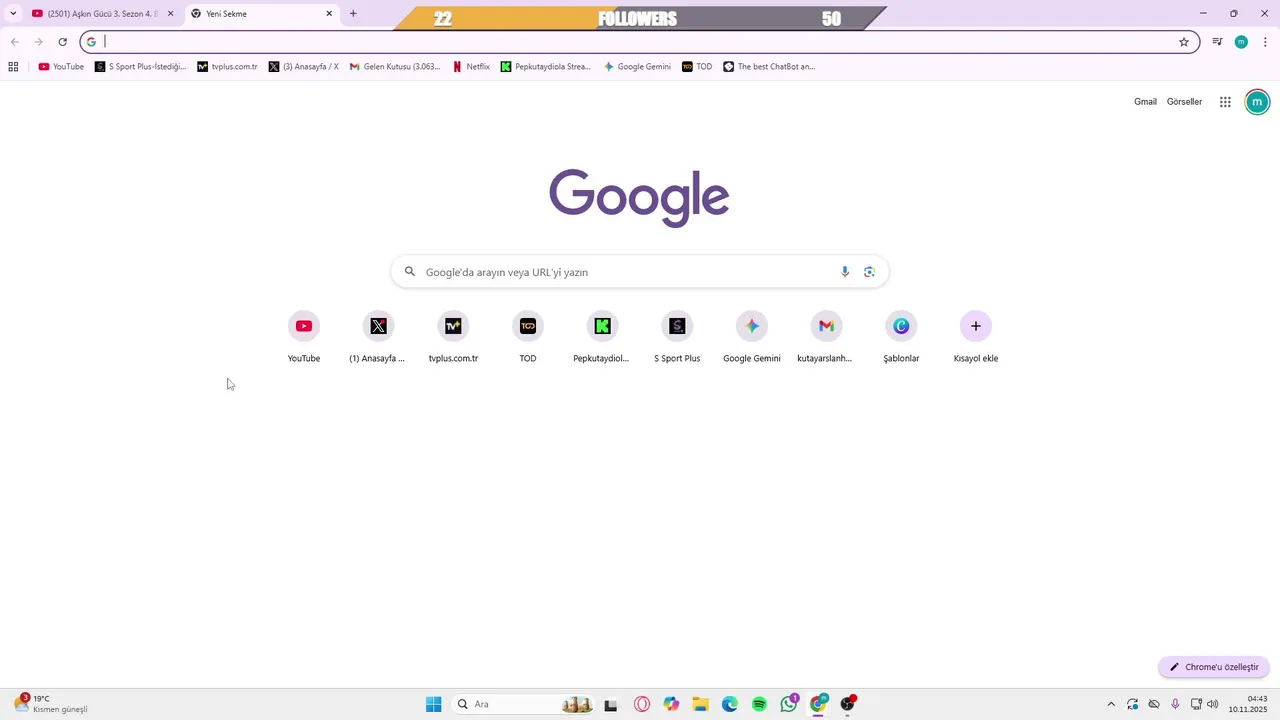Open the Netflix bookmark

(x=471, y=67)
